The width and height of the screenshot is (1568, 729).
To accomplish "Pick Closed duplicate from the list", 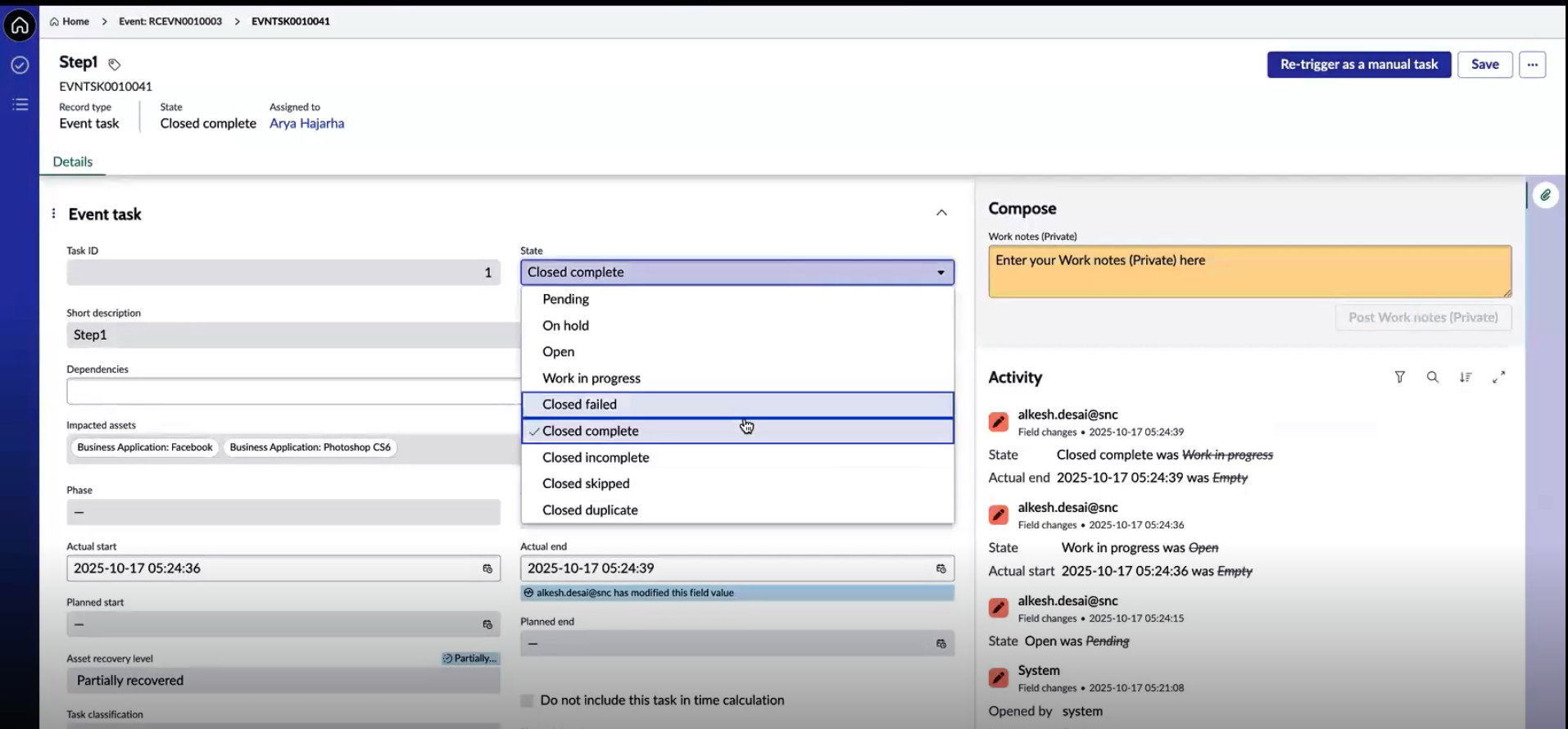I will [x=737, y=509].
